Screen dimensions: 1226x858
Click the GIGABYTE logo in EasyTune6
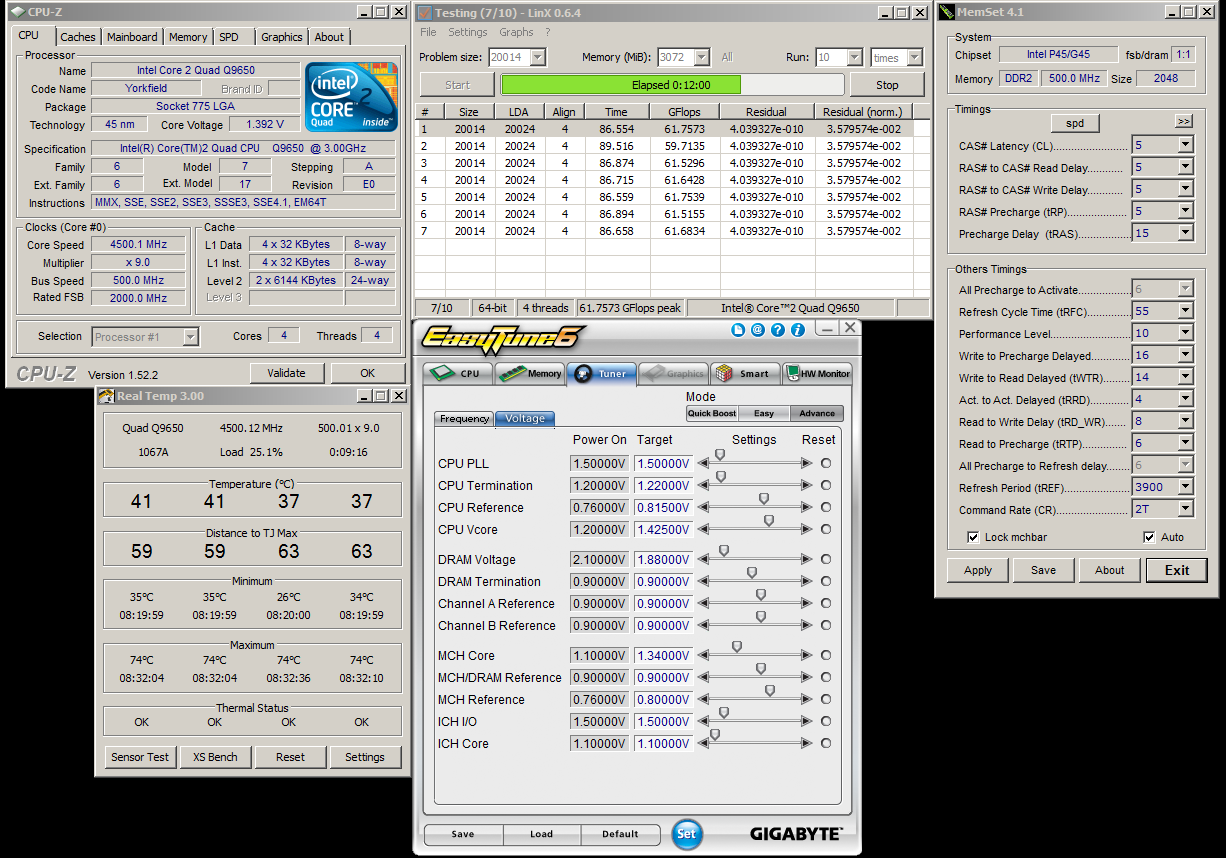796,833
